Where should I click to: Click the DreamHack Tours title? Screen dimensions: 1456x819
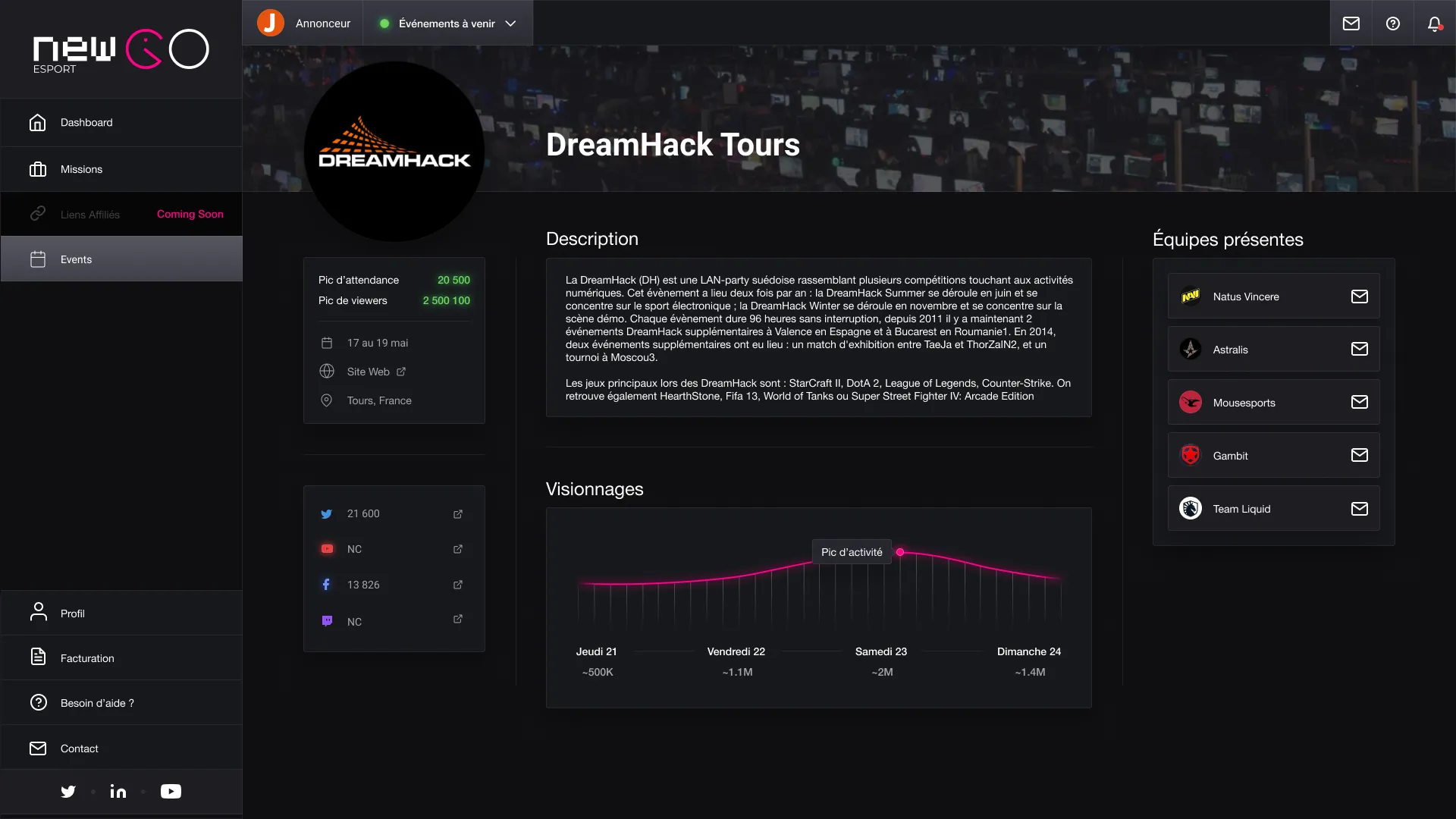pyautogui.click(x=673, y=144)
